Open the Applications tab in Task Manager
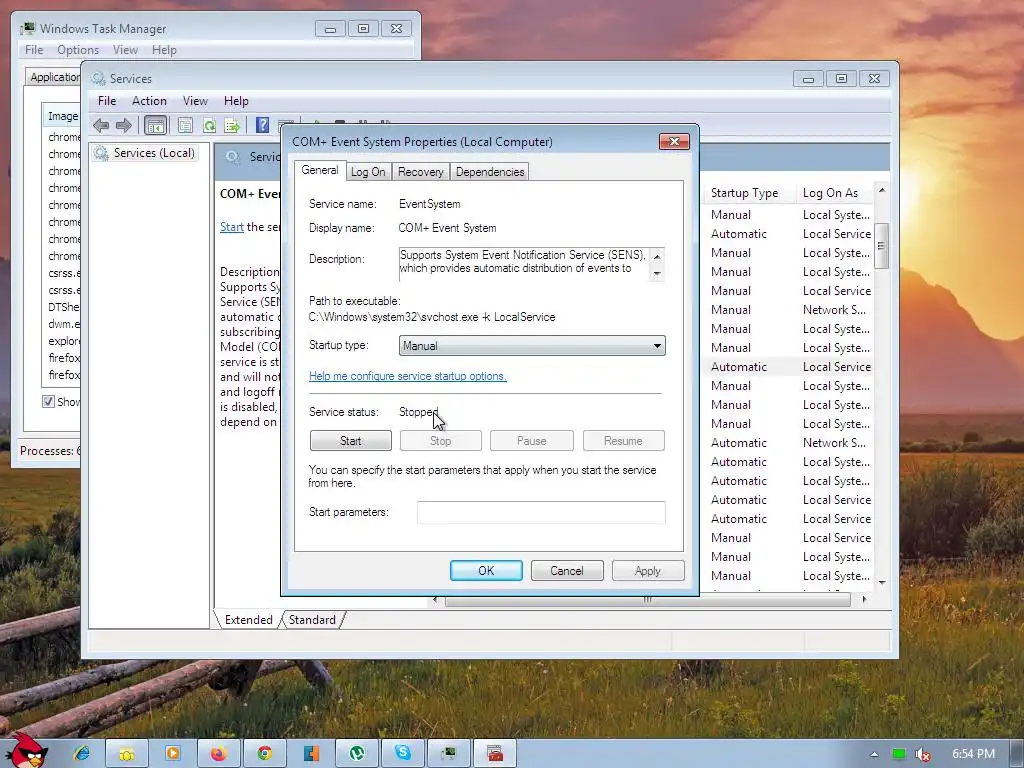The width and height of the screenshot is (1024, 768). [x=55, y=77]
